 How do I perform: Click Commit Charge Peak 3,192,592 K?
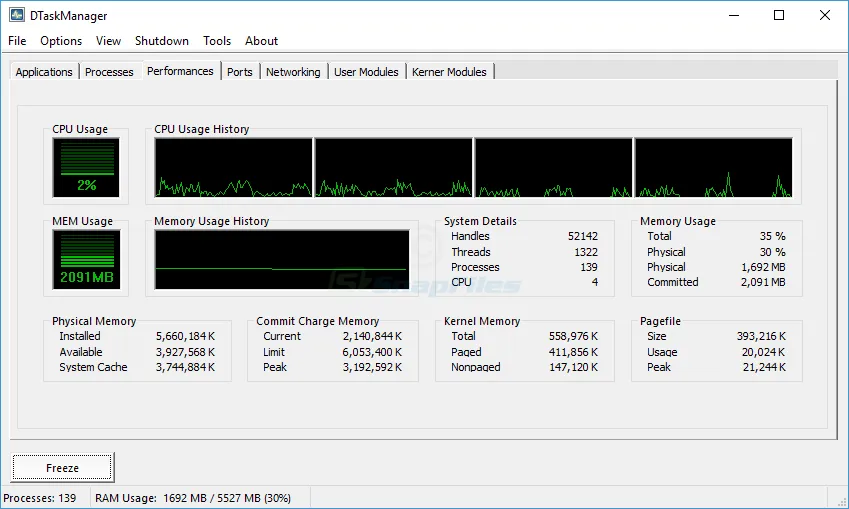tap(372, 367)
